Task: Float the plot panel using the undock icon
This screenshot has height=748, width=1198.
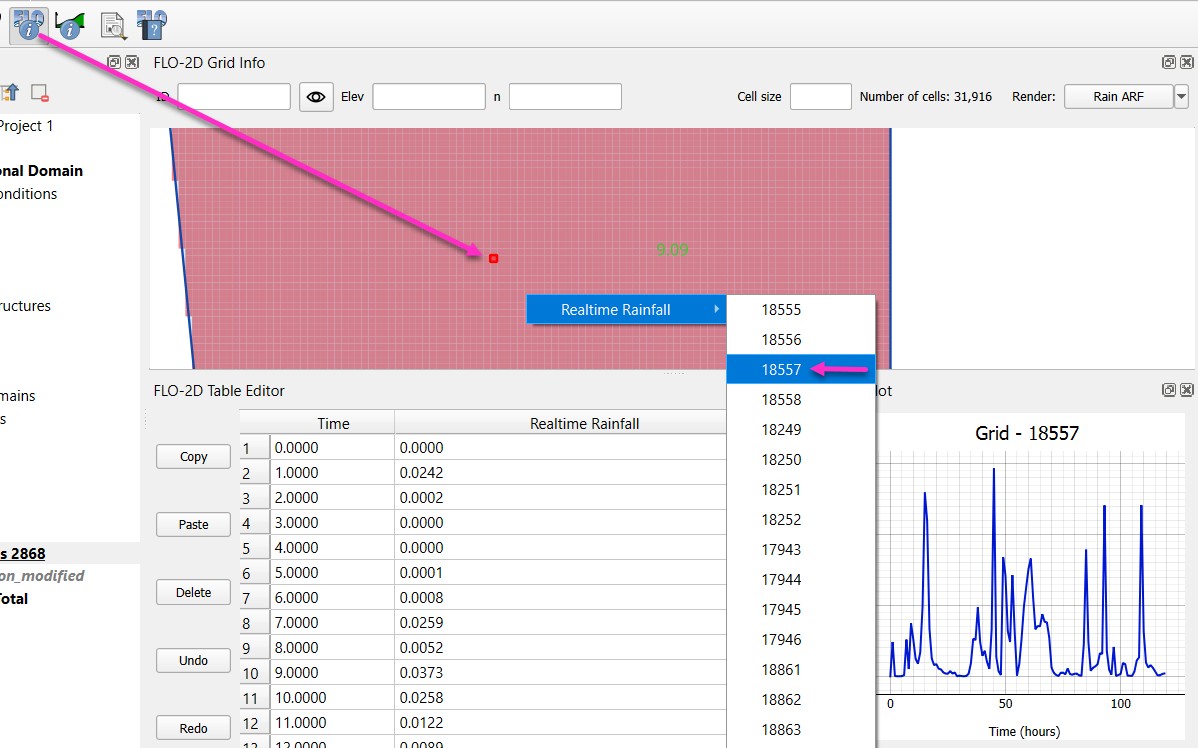Action: pyautogui.click(x=1168, y=390)
